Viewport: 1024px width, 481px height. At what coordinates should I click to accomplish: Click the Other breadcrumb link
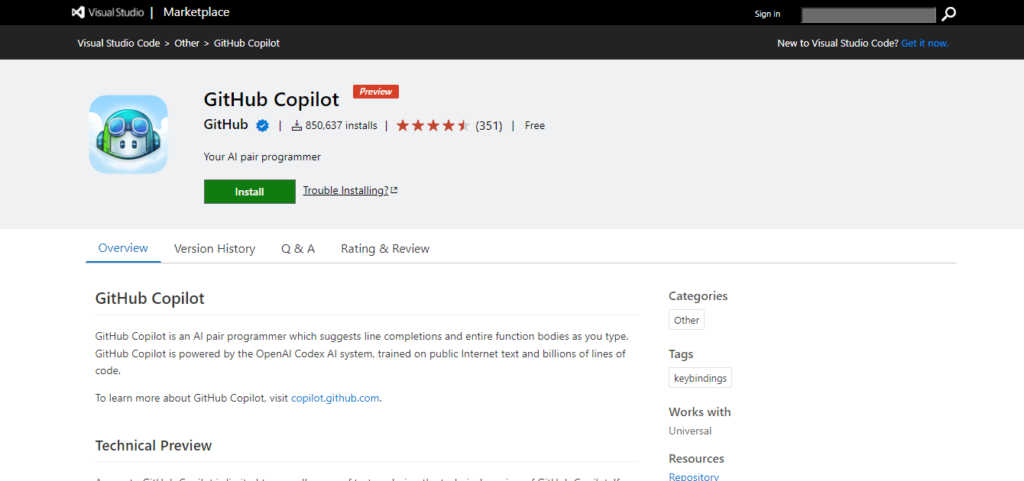point(187,44)
